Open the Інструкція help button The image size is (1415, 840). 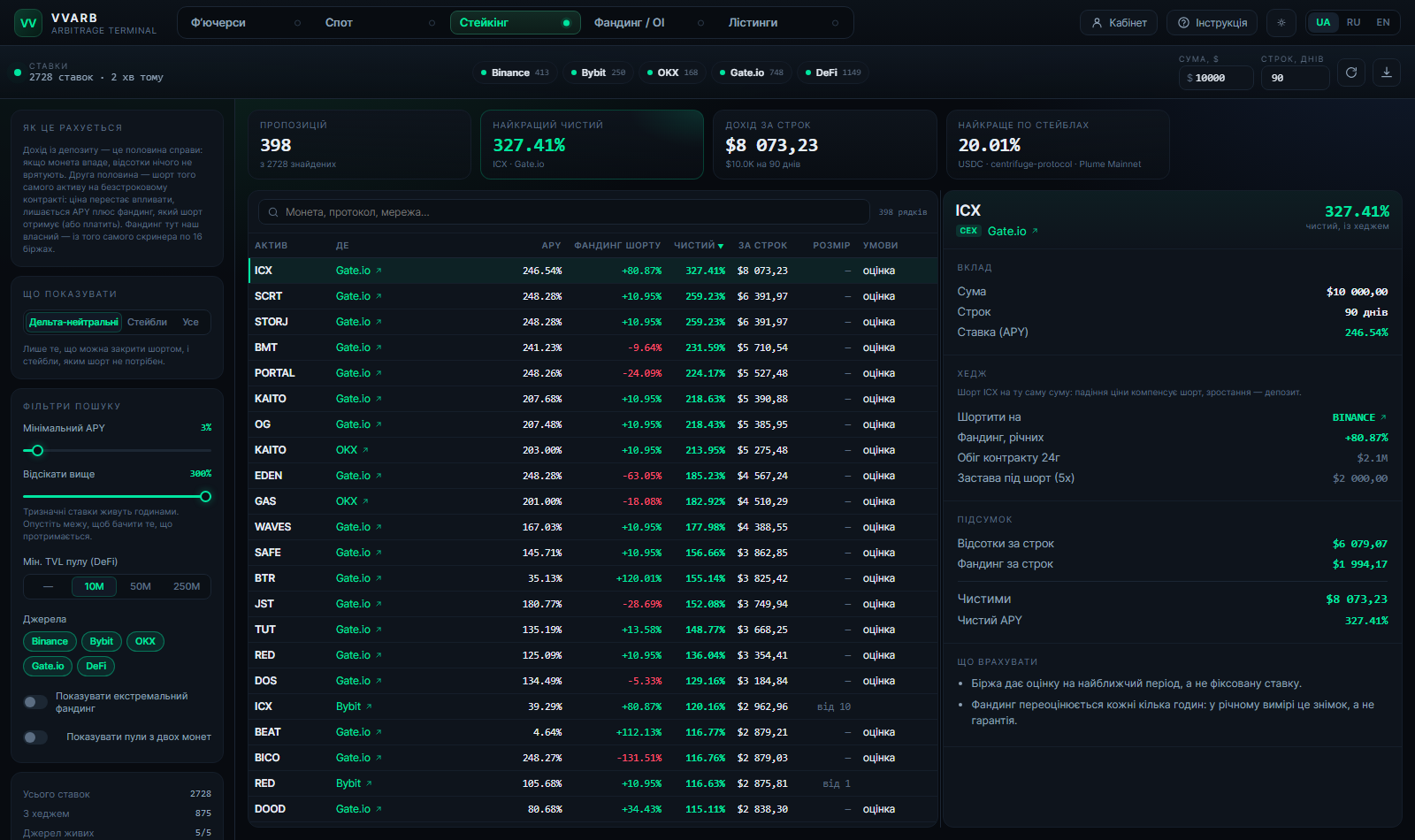(1212, 23)
